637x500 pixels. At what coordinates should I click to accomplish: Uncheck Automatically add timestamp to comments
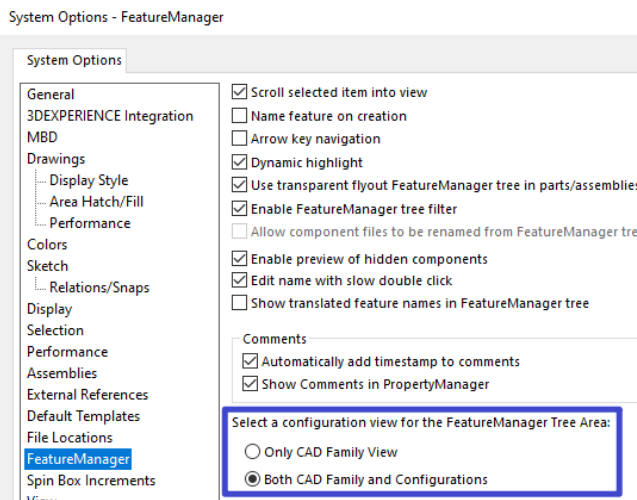(249, 361)
